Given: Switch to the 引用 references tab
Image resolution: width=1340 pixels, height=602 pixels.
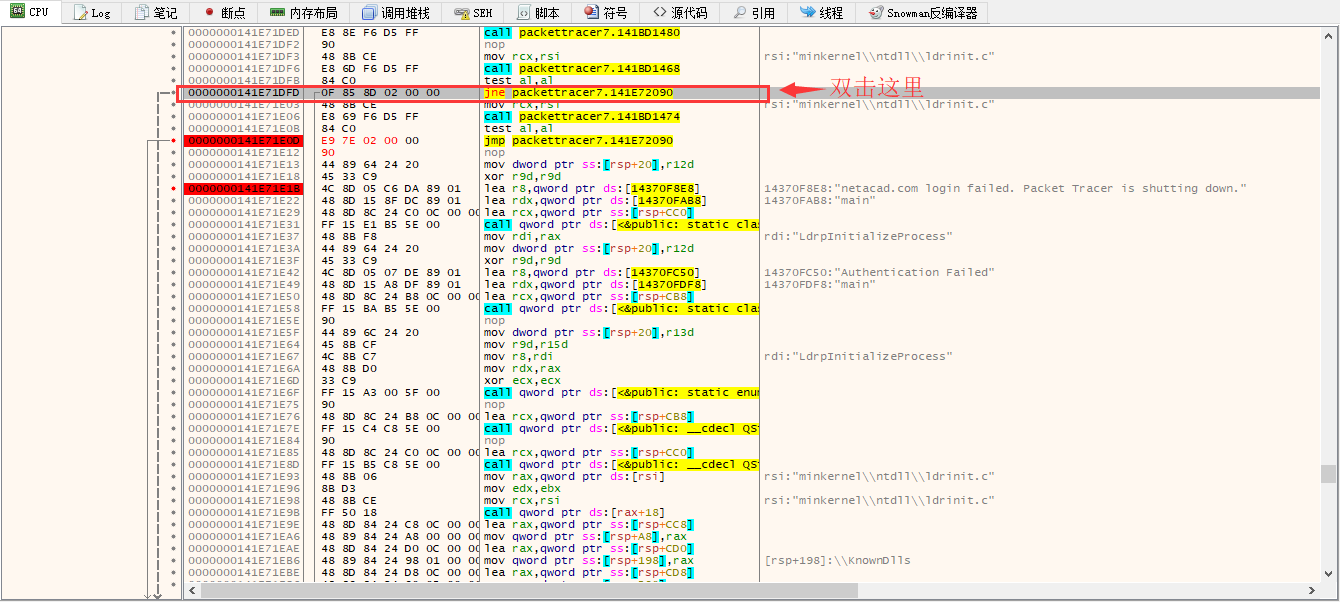Looking at the screenshot, I should tap(754, 13).
